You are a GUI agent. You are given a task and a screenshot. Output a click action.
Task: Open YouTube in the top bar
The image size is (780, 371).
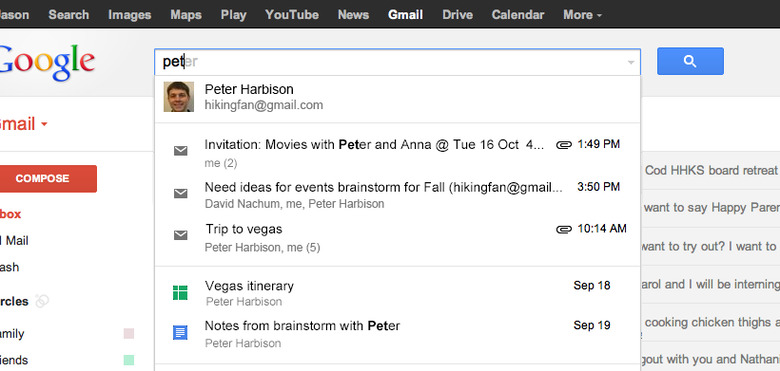[x=292, y=14]
